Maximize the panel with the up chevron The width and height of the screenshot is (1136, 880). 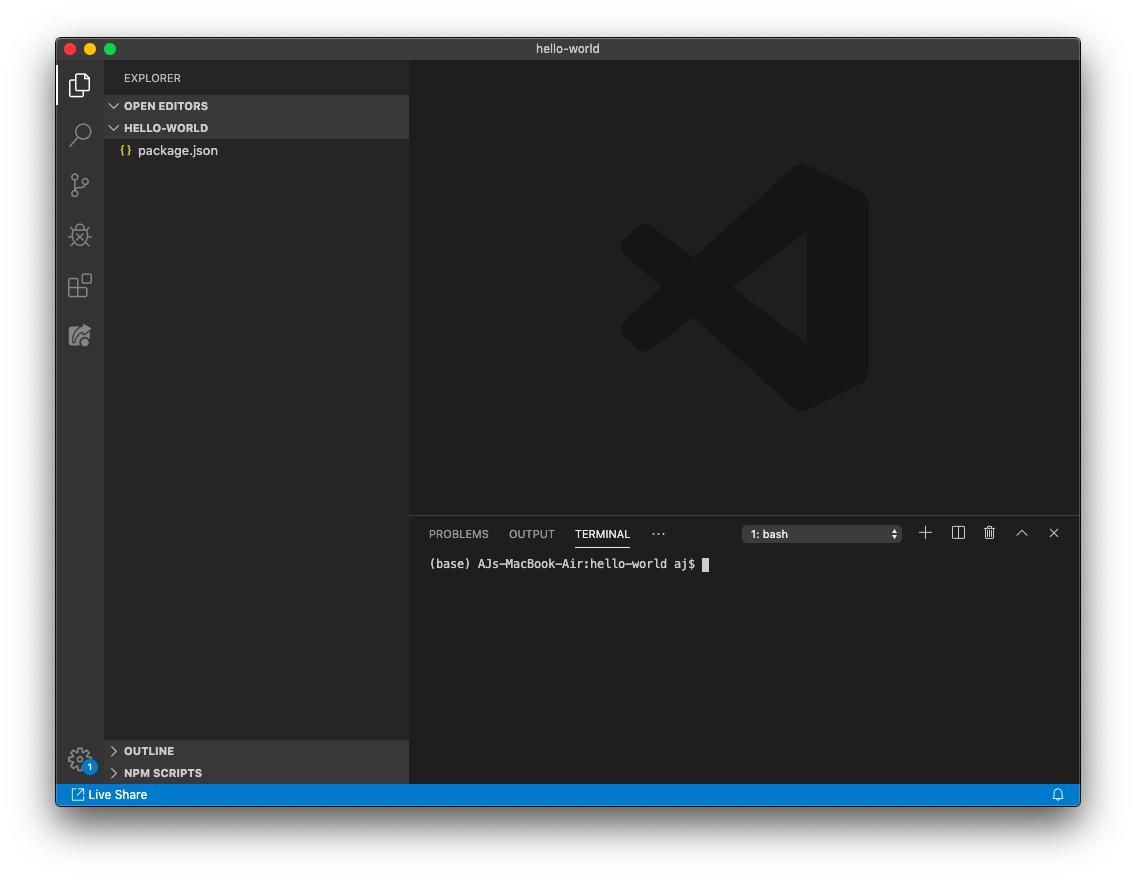(x=1022, y=533)
